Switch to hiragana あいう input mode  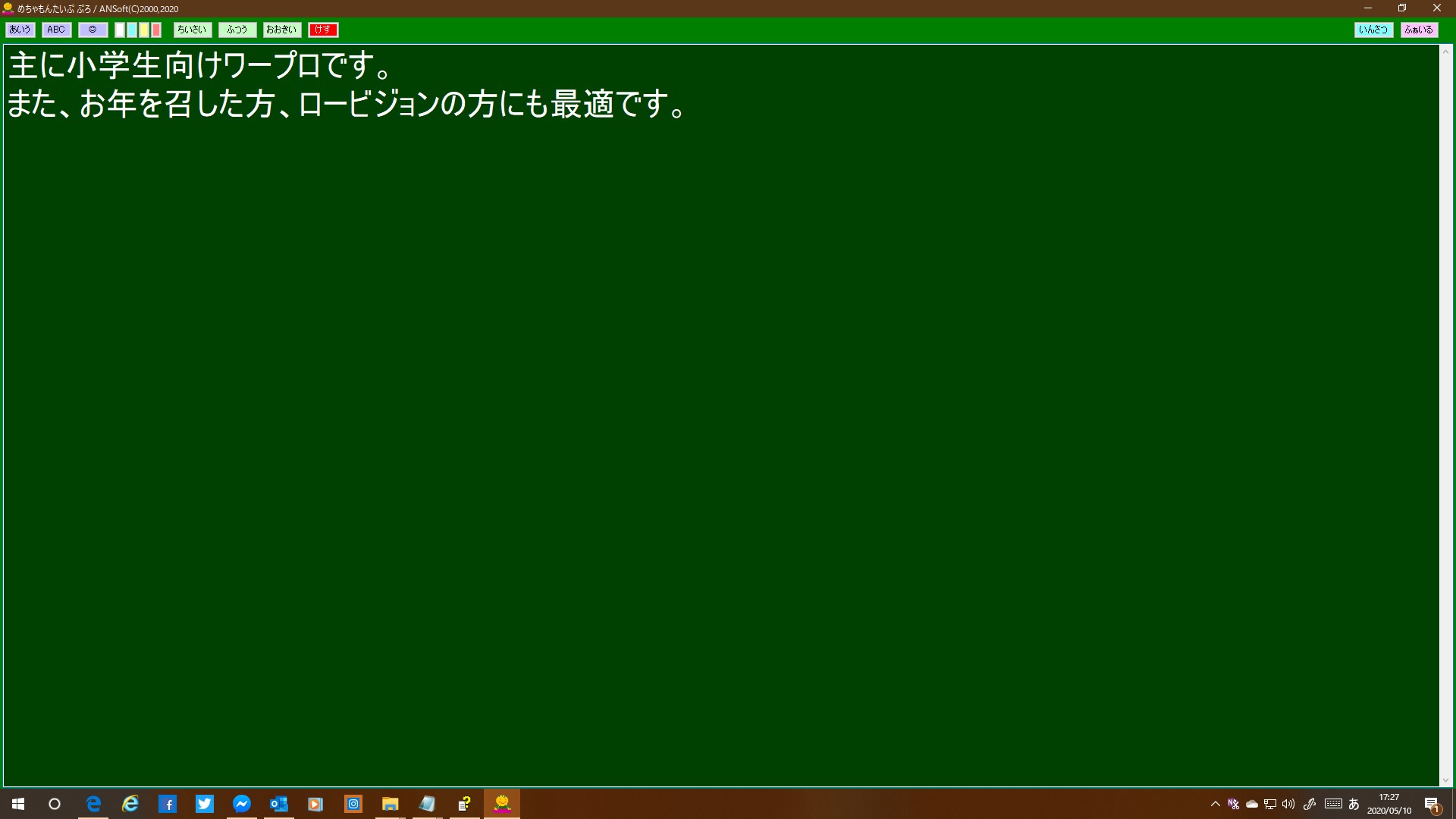[x=20, y=30]
